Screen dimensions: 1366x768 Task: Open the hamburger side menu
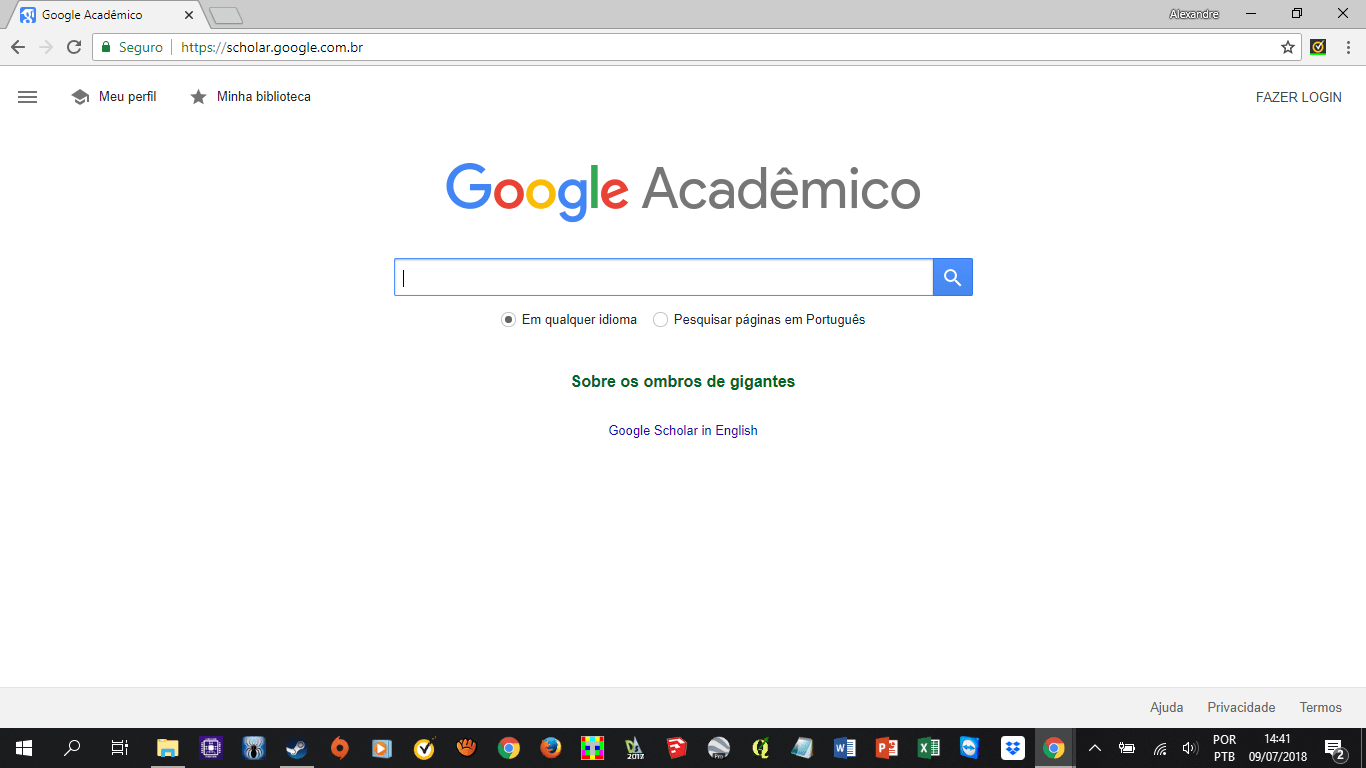coord(28,97)
